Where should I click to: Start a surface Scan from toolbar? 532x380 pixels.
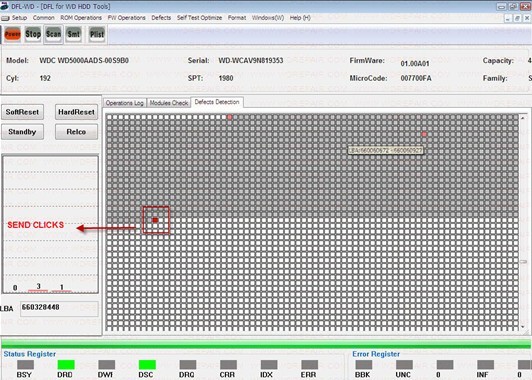53,34
